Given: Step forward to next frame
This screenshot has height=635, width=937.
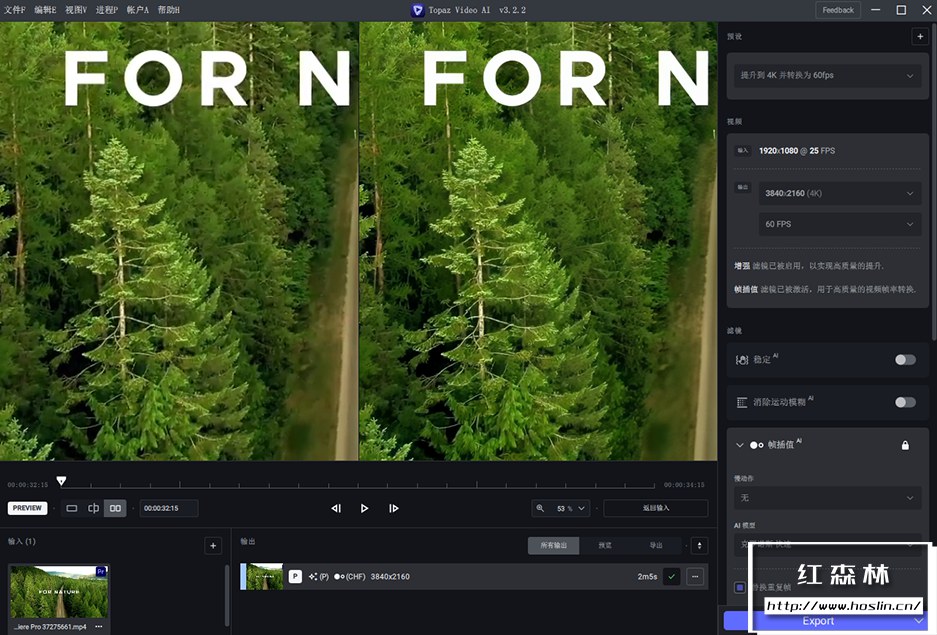Looking at the screenshot, I should (x=393, y=508).
